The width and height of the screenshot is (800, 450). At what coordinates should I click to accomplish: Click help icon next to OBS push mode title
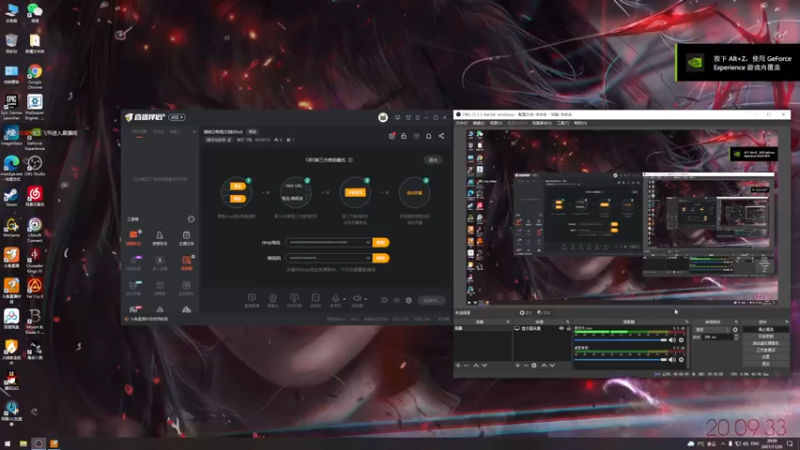click(351, 160)
